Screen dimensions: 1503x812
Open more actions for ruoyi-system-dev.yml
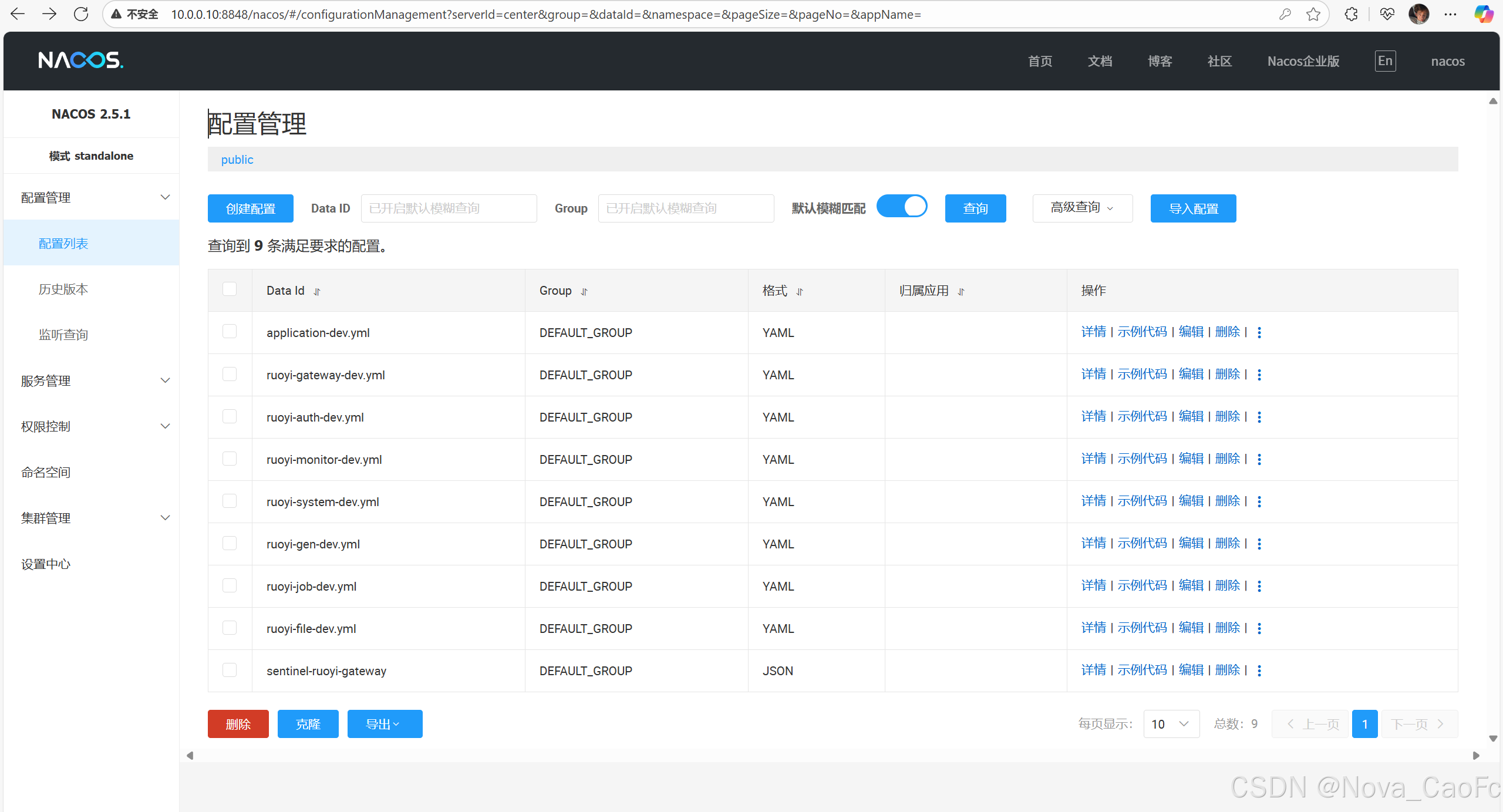[1259, 501]
